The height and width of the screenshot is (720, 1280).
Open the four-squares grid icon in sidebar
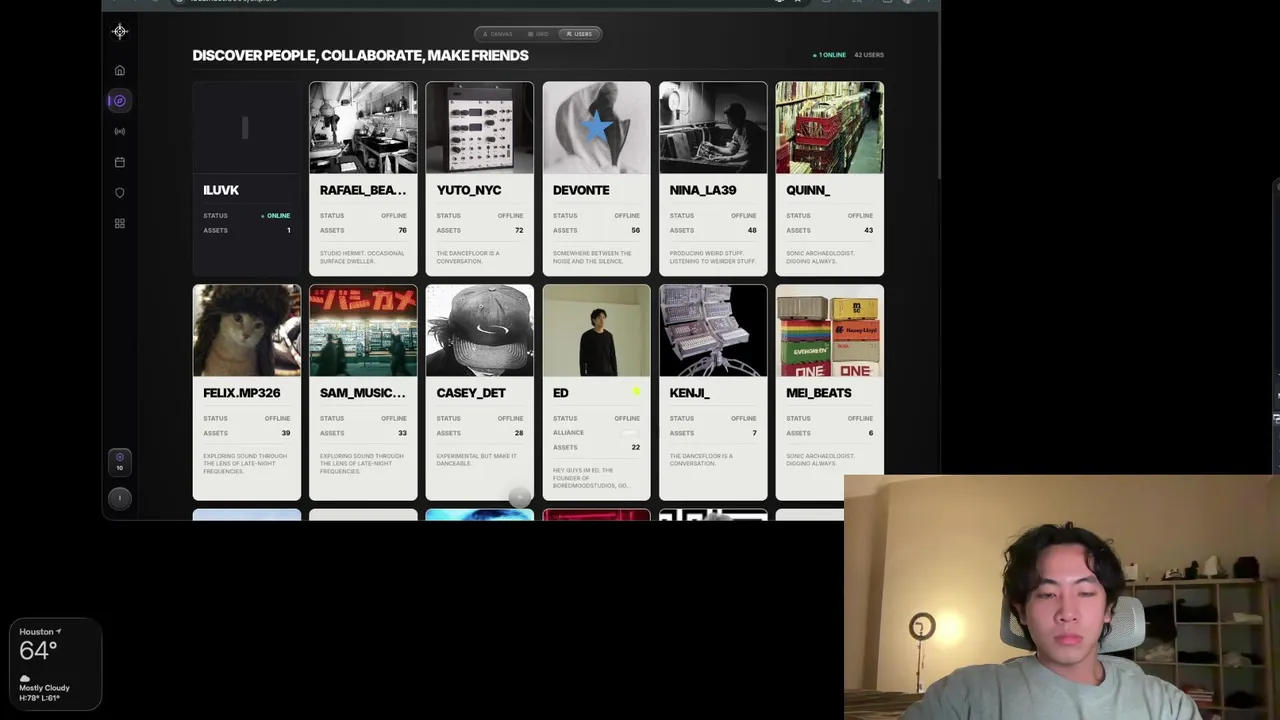(119, 223)
